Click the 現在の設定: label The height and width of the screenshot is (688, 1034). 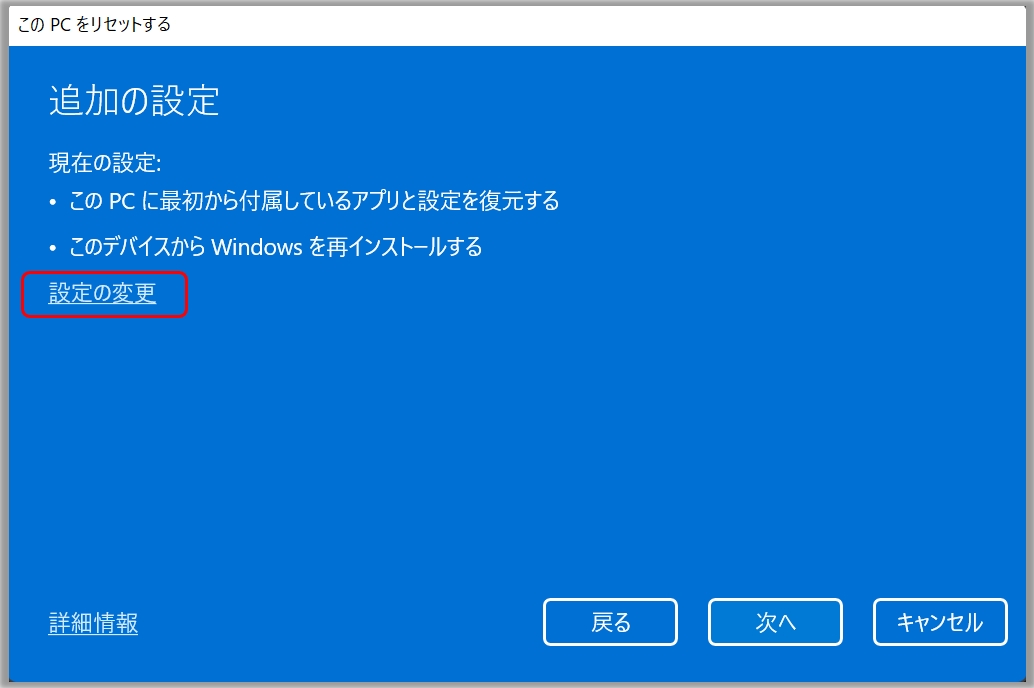[x=105, y=162]
